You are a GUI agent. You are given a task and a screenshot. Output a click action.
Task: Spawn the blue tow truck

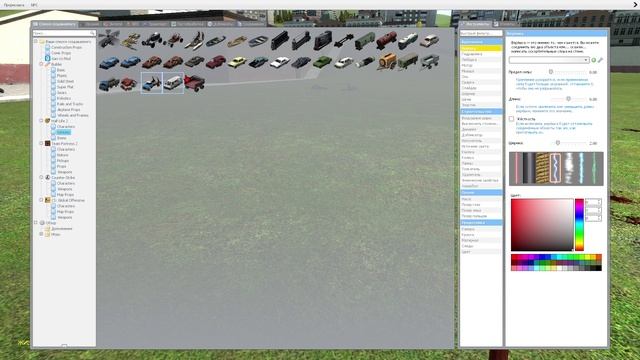[x=152, y=83]
